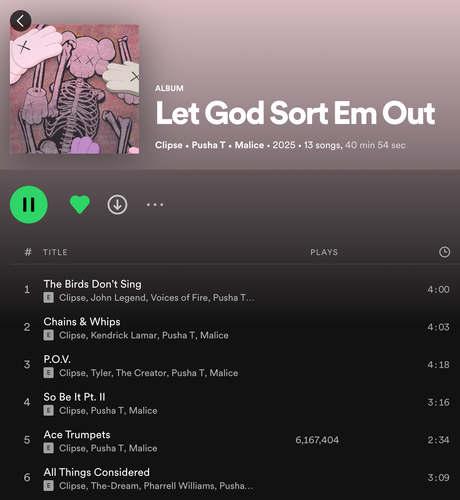This screenshot has width=460, height=500.
Task: Play So Be It Pt. II
Action: pos(230,403)
